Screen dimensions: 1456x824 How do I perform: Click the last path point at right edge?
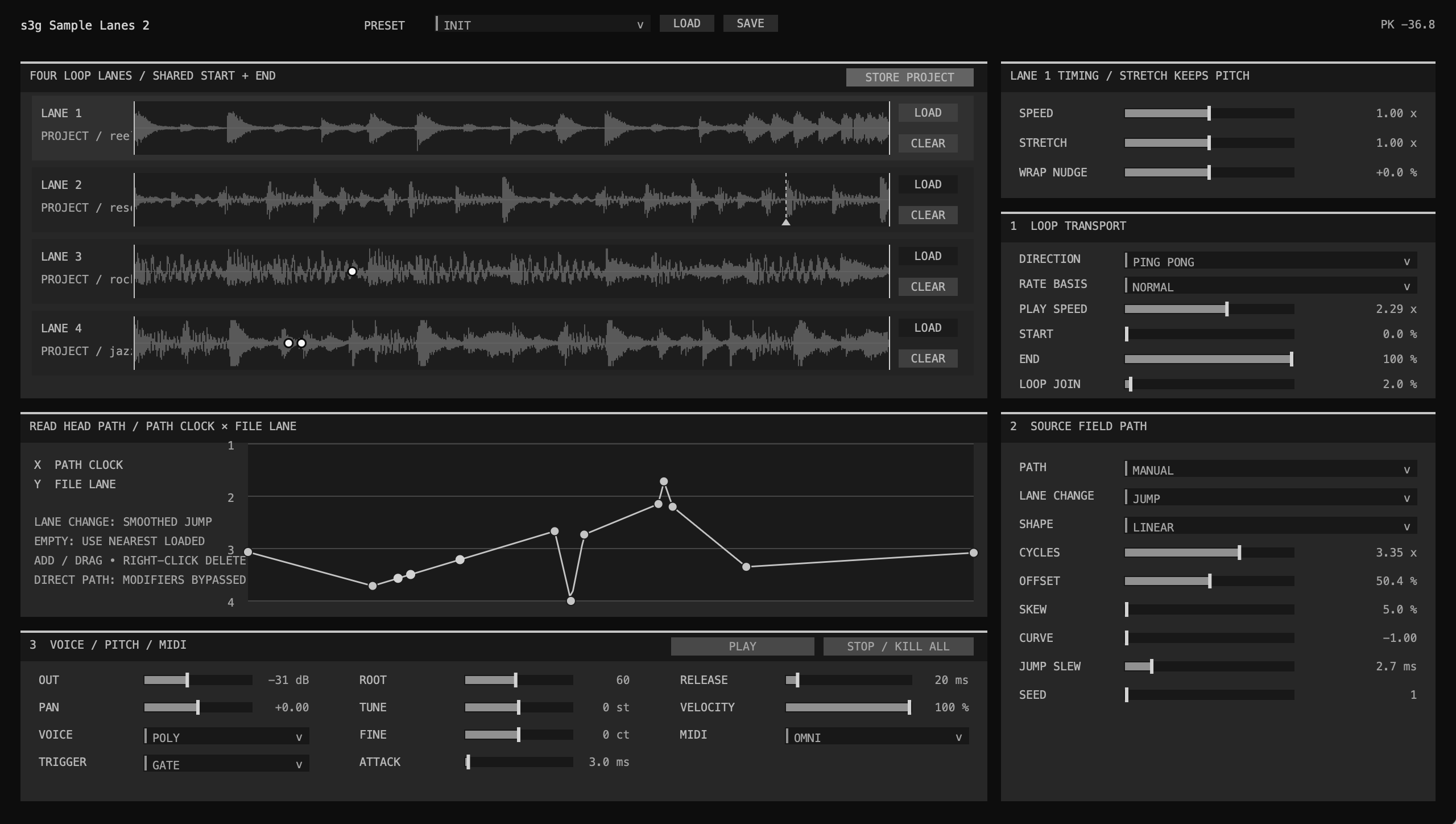(x=974, y=553)
